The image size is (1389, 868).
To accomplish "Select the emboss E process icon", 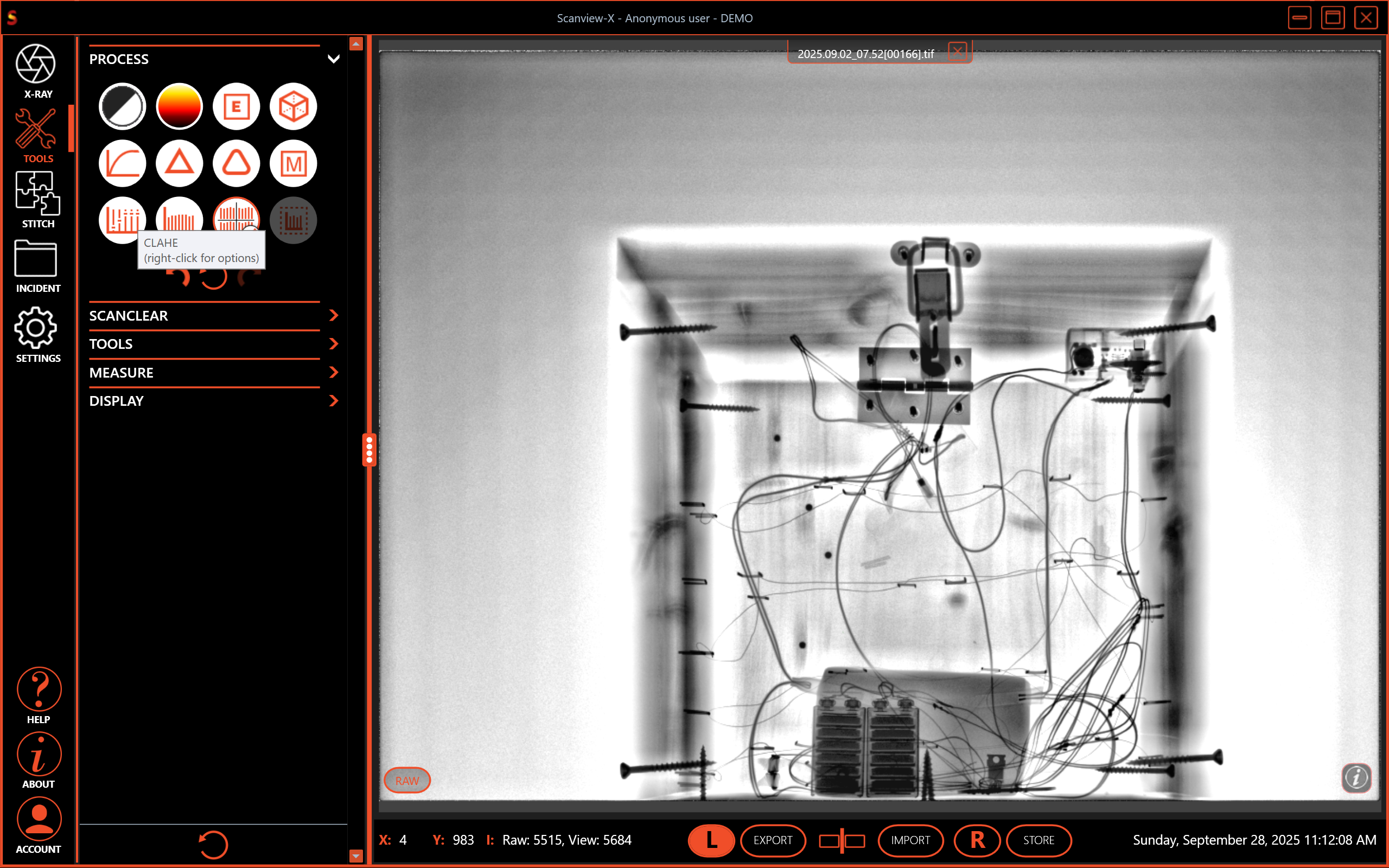I will [236, 107].
